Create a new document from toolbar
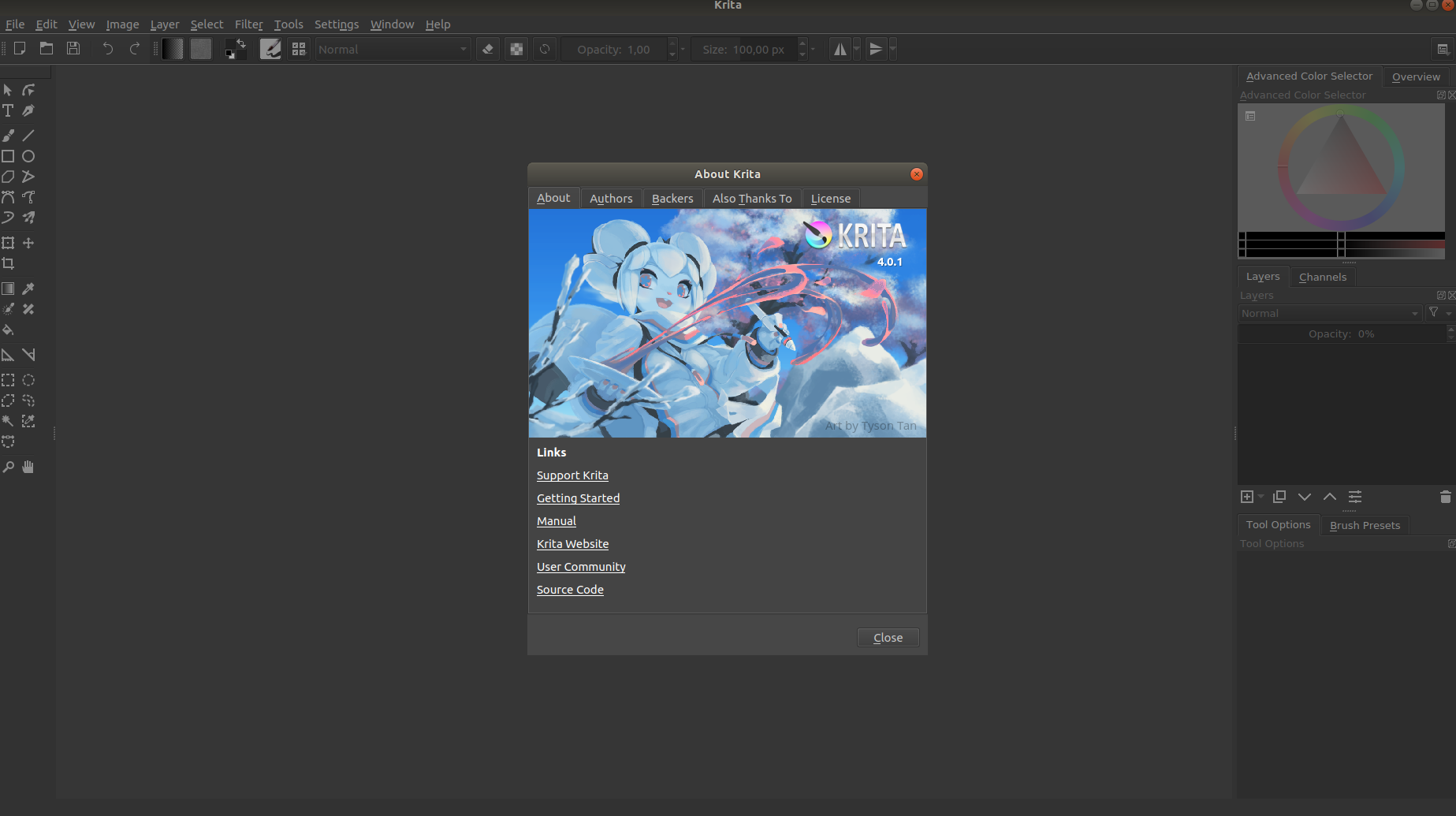Screen dimensions: 1456x816 coord(20,49)
